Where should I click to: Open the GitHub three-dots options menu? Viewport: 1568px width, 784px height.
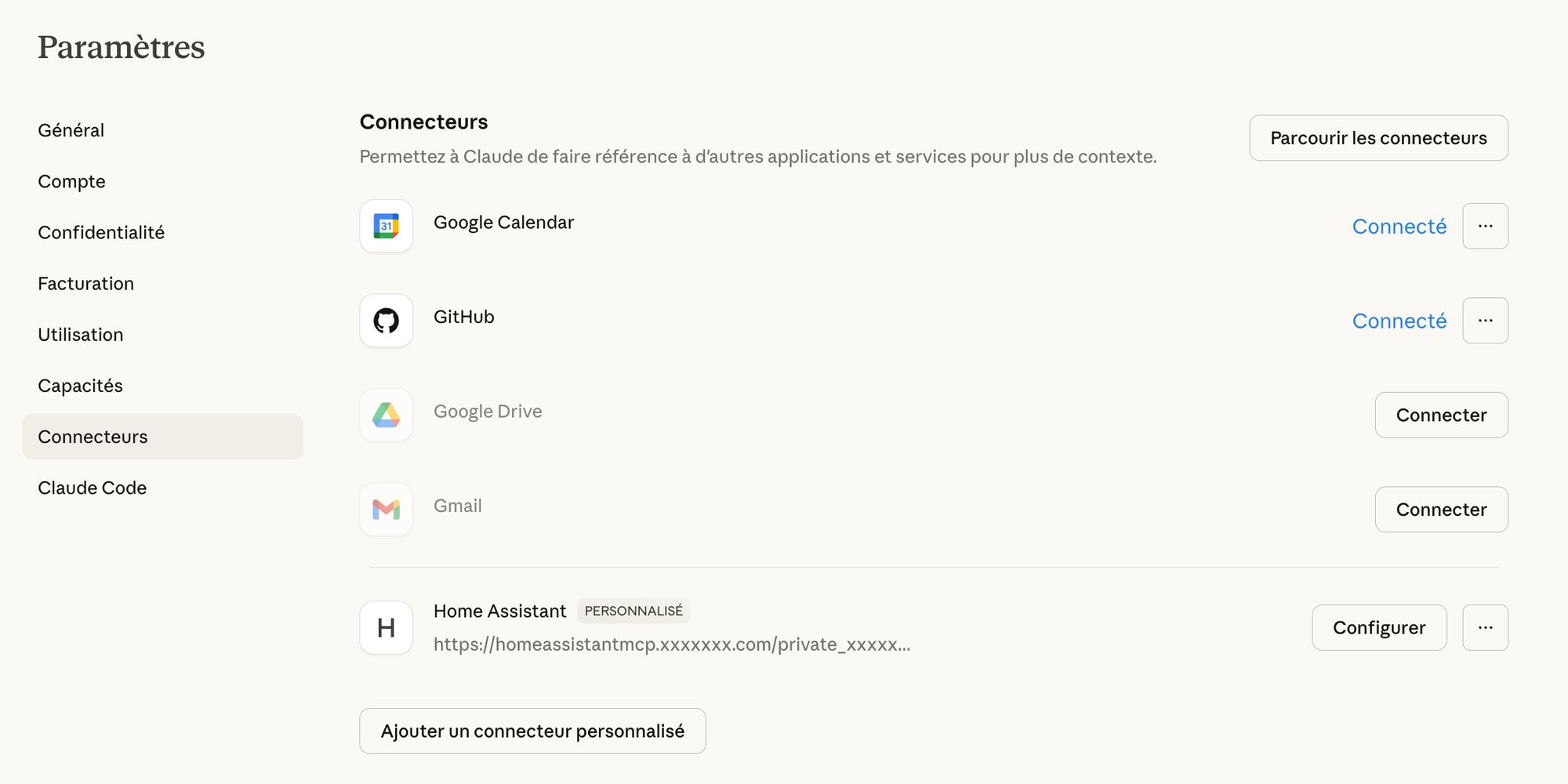(x=1485, y=321)
